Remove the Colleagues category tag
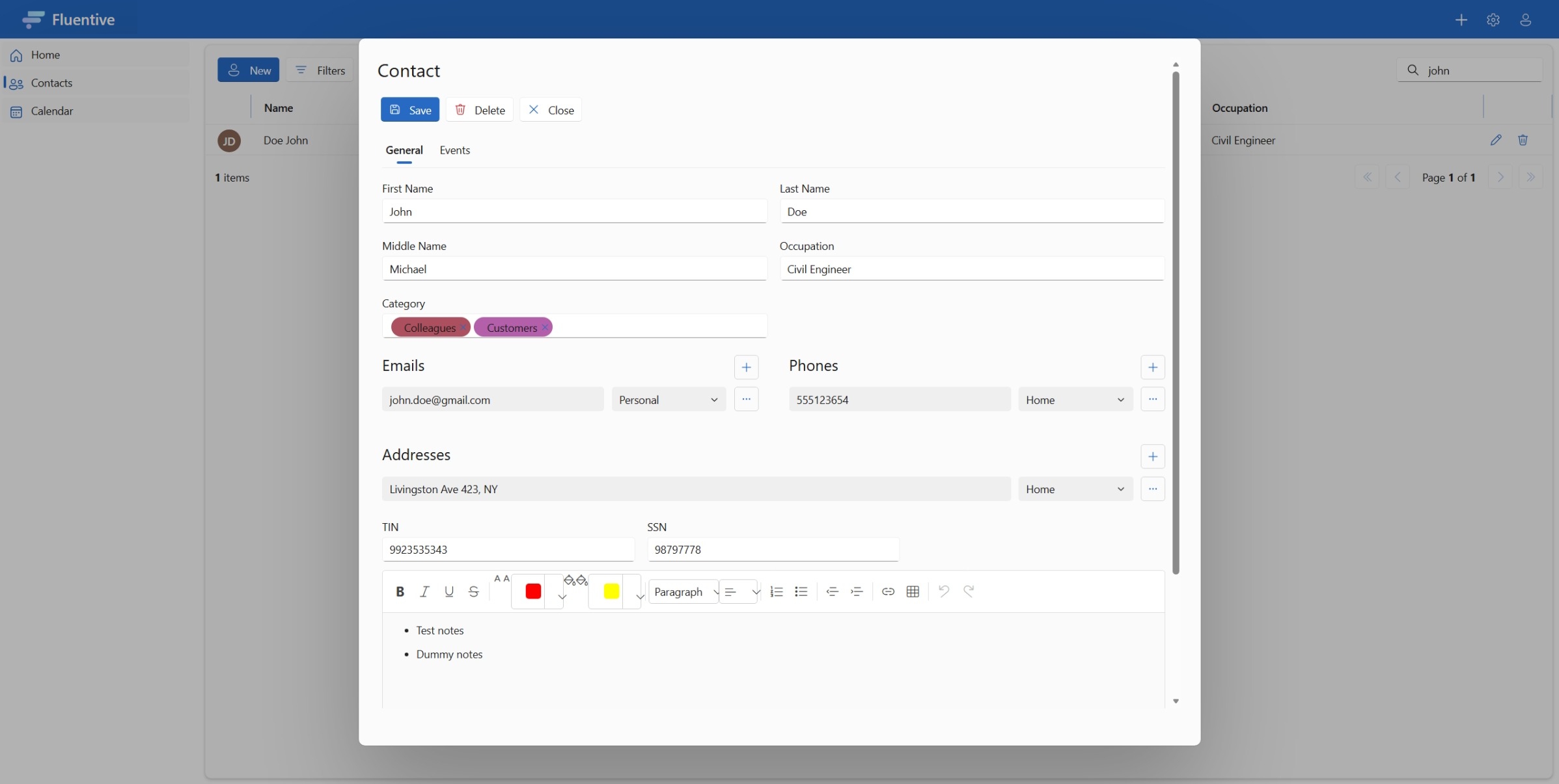Viewport: 1559px width, 784px height. (464, 327)
